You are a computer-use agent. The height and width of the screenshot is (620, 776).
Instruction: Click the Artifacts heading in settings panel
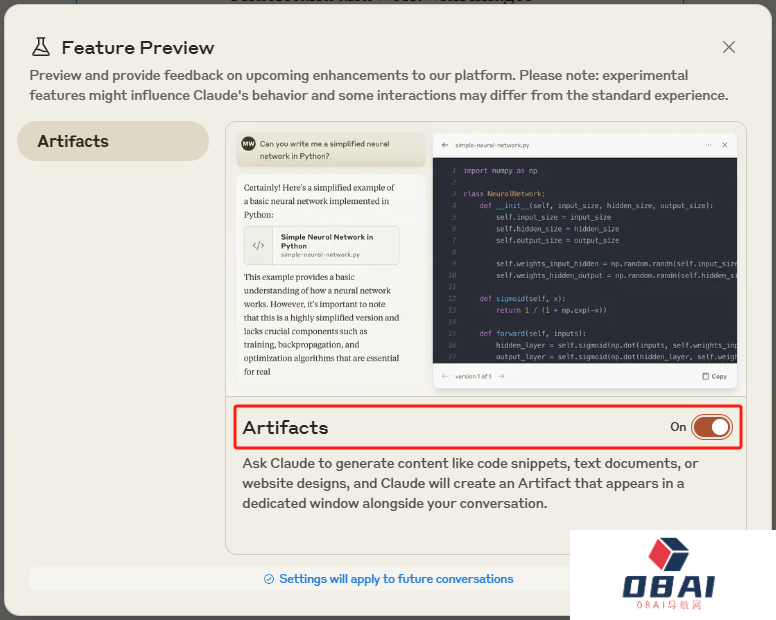coord(286,428)
